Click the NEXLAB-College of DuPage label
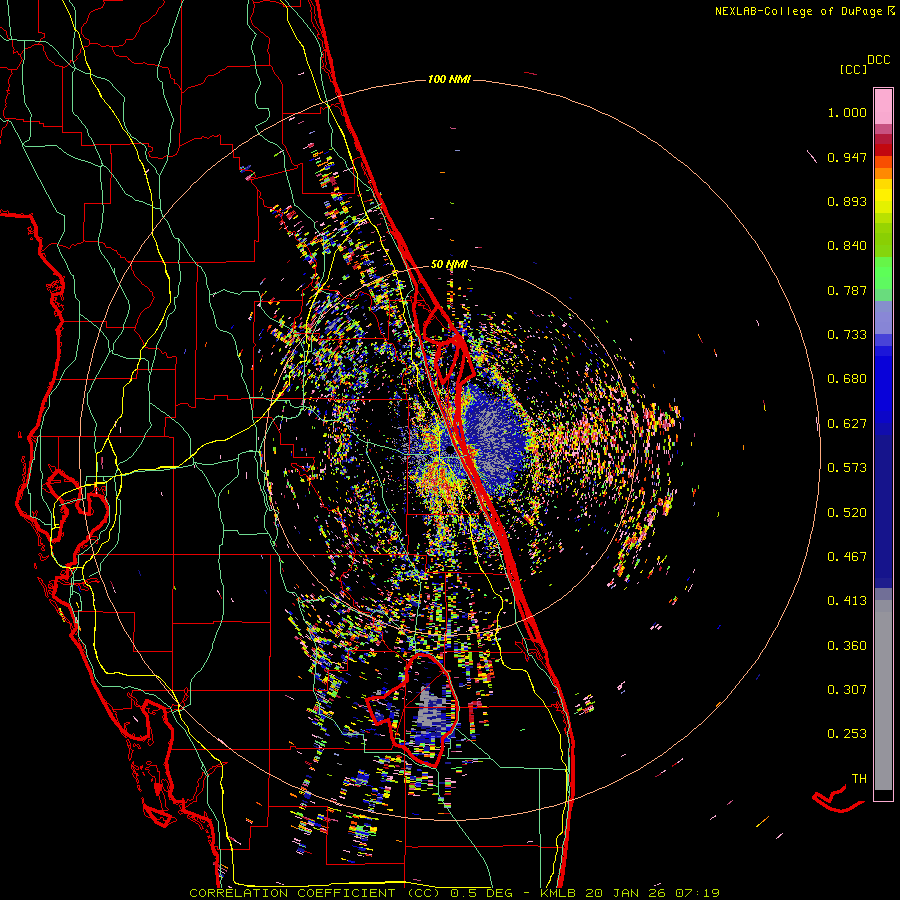Viewport: 900px width, 900px height. pos(798,11)
